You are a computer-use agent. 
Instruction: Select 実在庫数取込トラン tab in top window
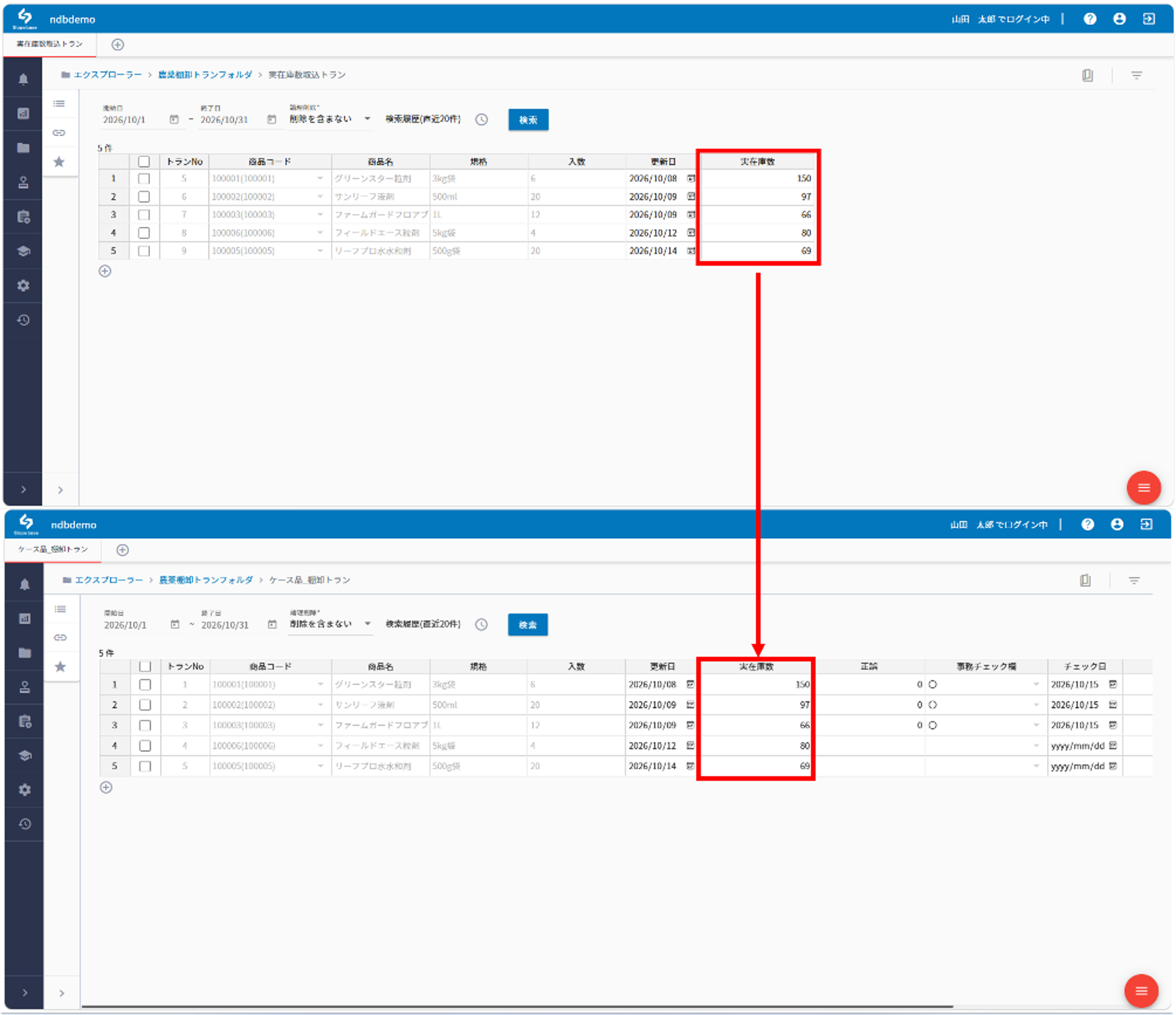coord(50,44)
